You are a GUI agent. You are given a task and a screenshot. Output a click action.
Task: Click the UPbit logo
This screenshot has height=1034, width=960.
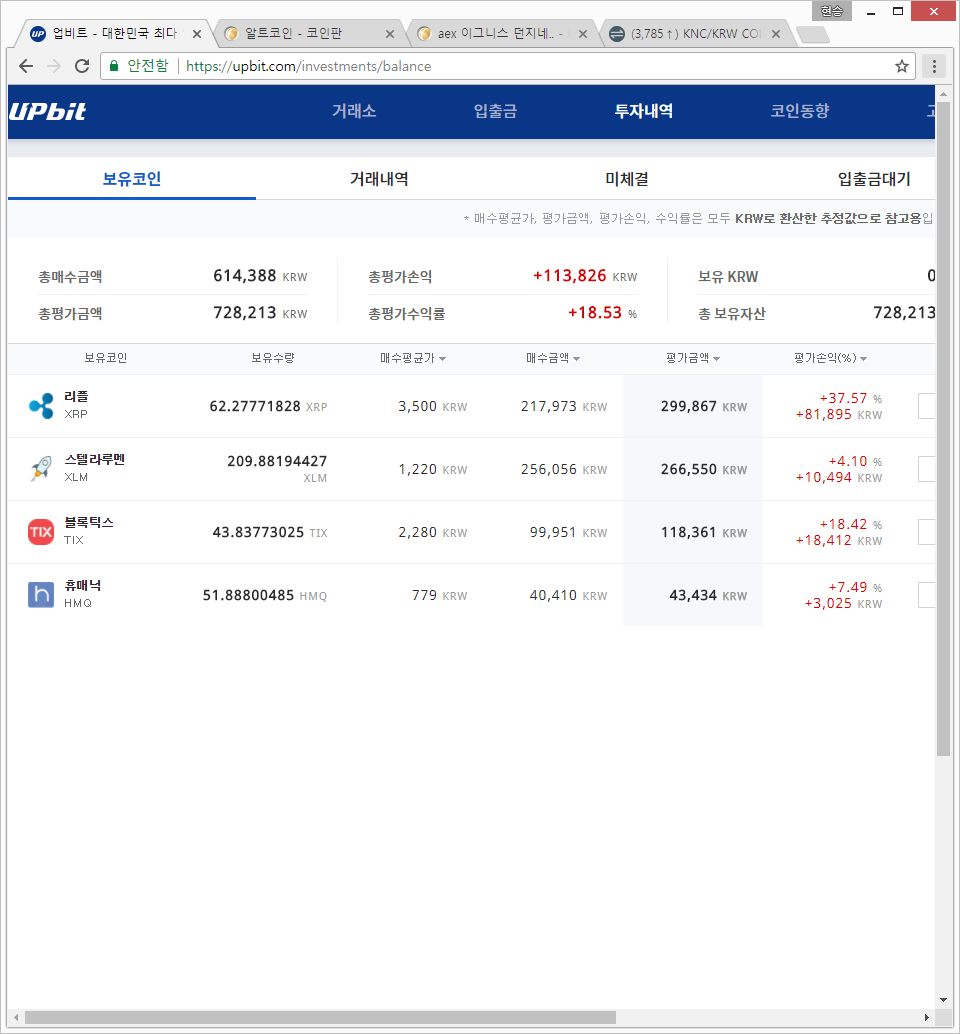pos(48,111)
